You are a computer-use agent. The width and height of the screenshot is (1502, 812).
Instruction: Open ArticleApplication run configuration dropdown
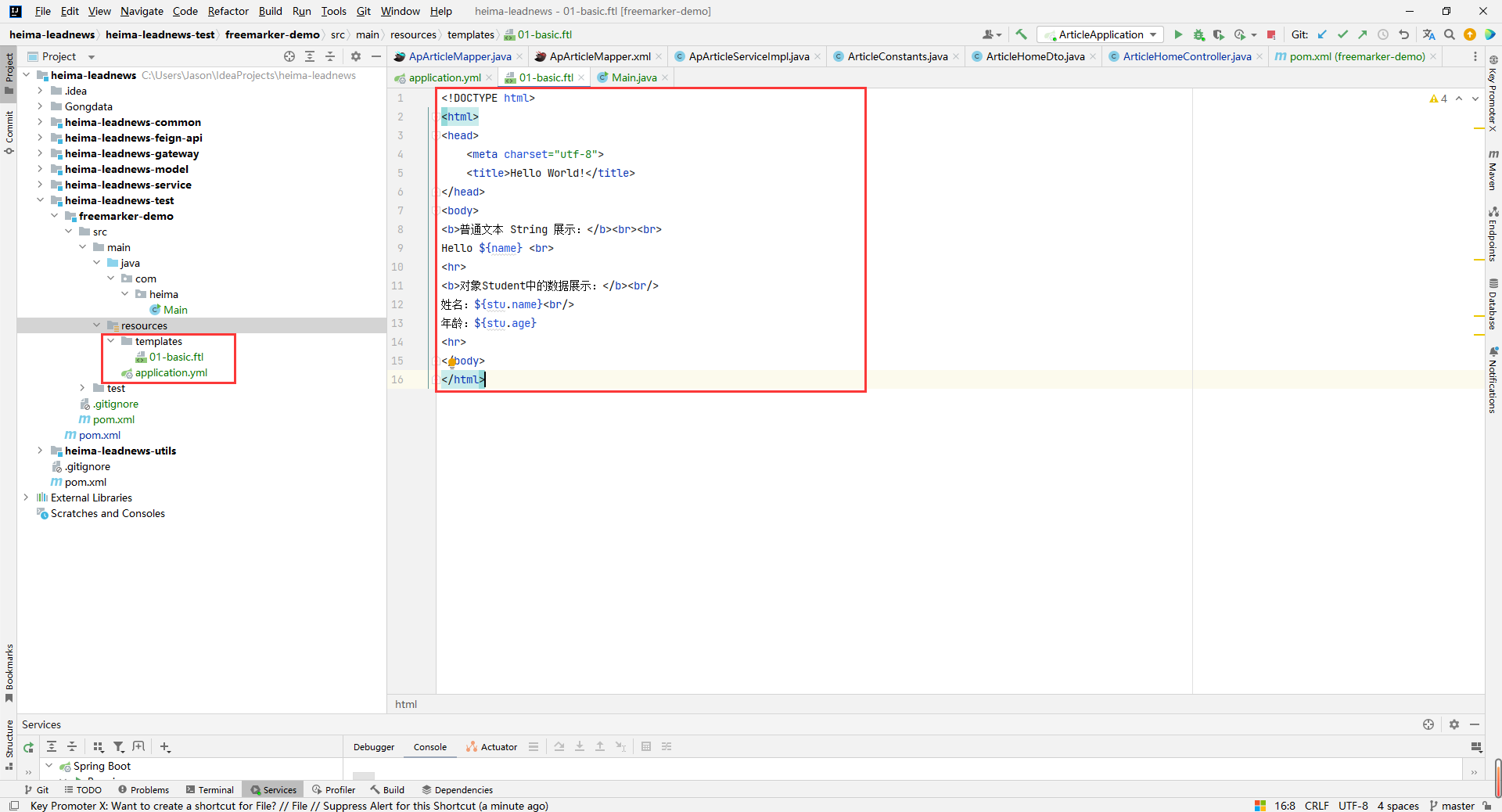(1101, 34)
